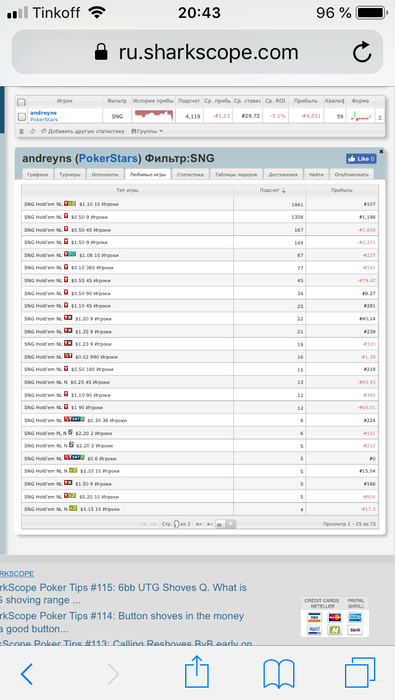Click the Neteller payment icon

335,630
